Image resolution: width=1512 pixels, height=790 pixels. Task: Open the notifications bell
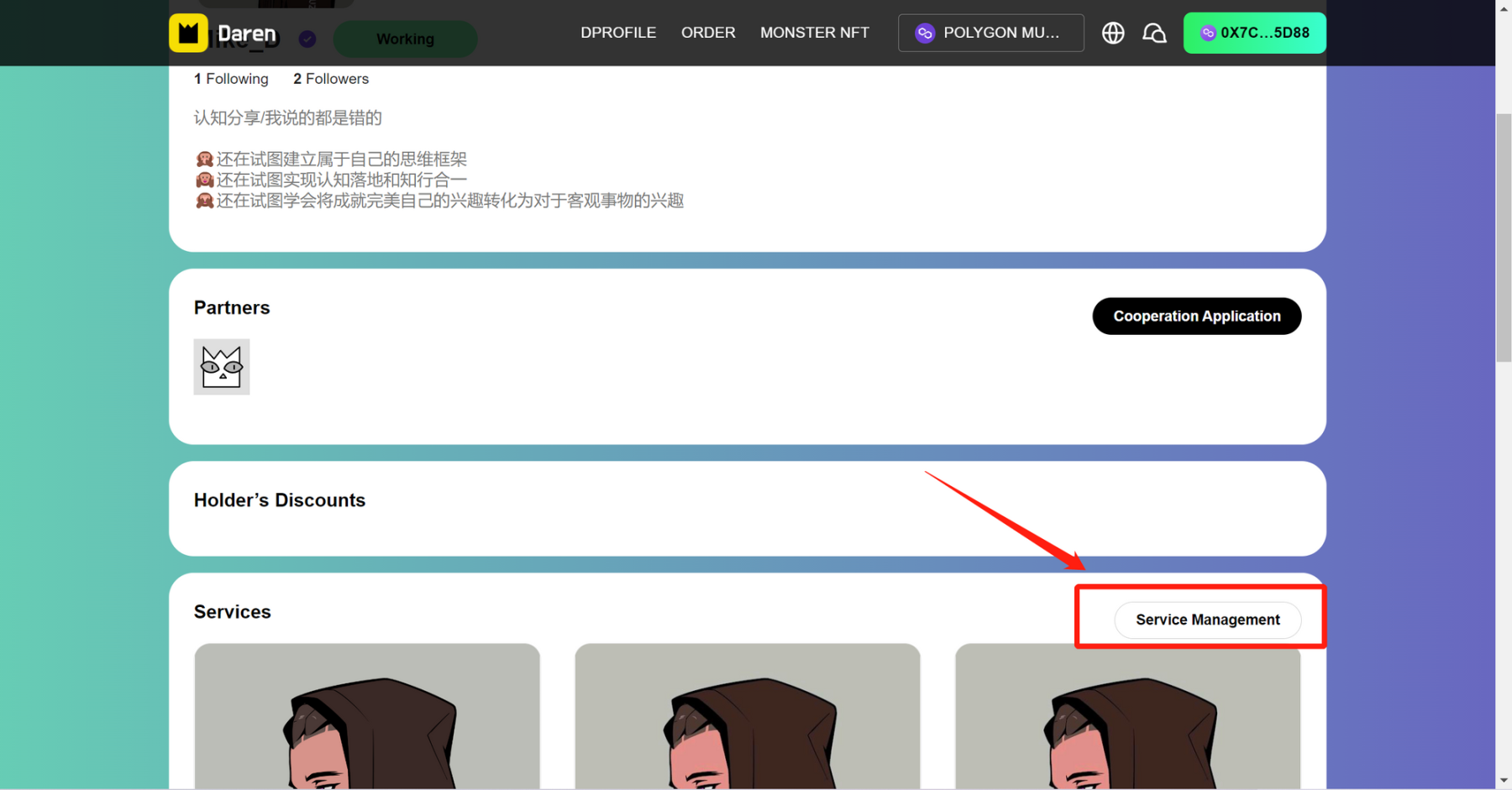[1154, 33]
